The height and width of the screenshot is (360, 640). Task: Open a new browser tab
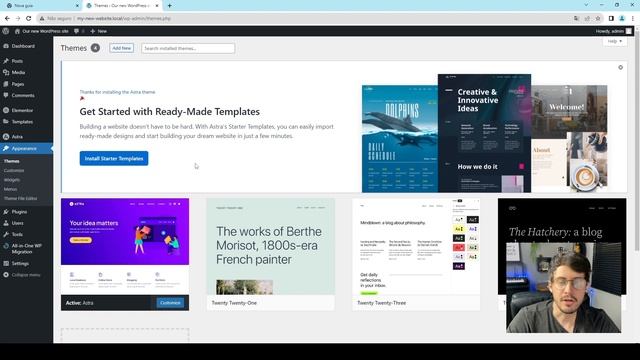coord(169,6)
